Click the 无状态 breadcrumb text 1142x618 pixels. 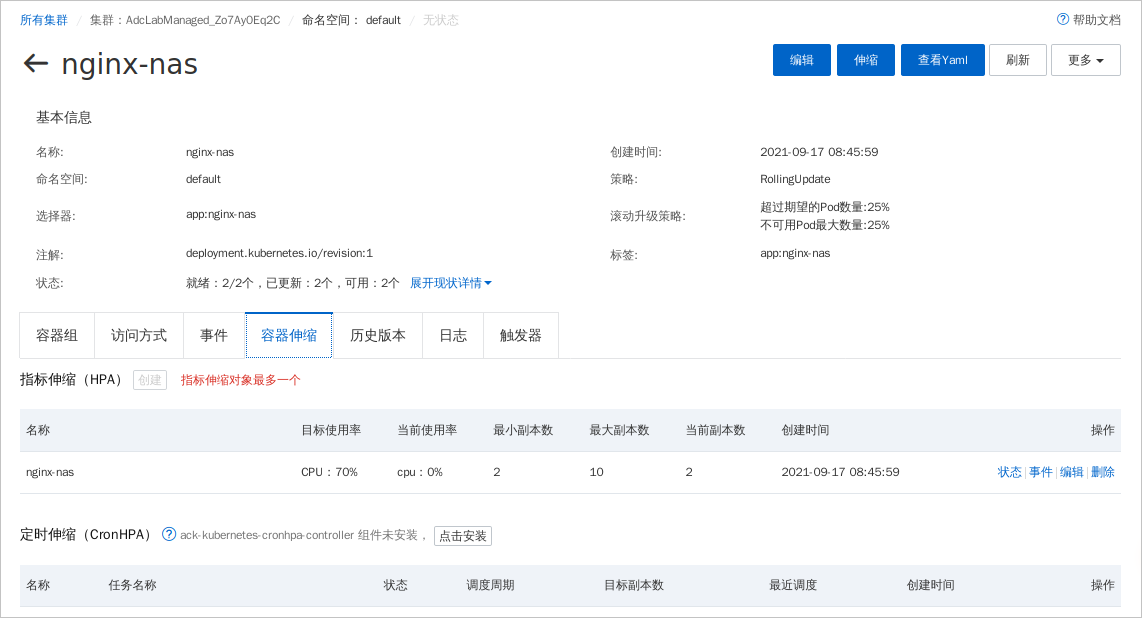click(x=441, y=20)
